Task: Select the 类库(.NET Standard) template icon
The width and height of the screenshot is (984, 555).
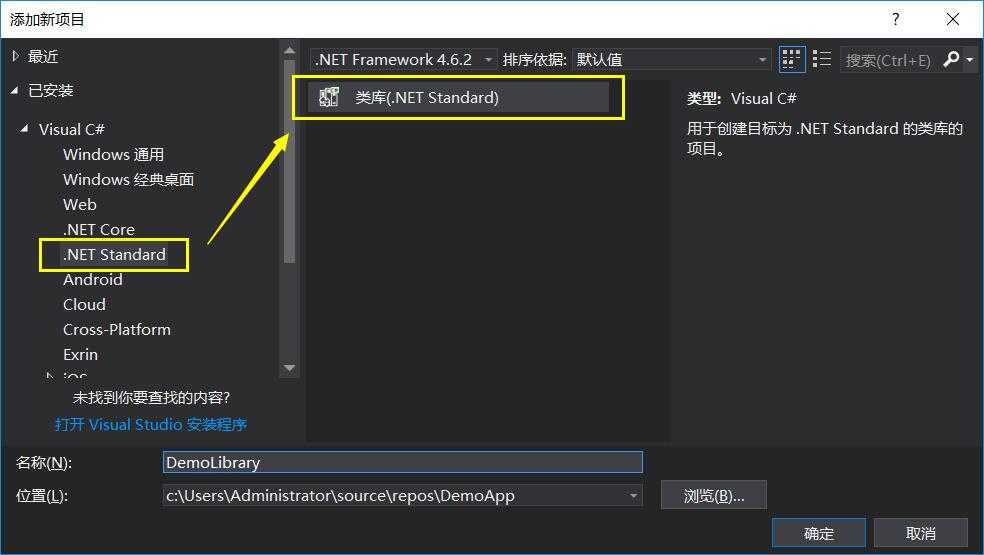Action: [x=329, y=97]
